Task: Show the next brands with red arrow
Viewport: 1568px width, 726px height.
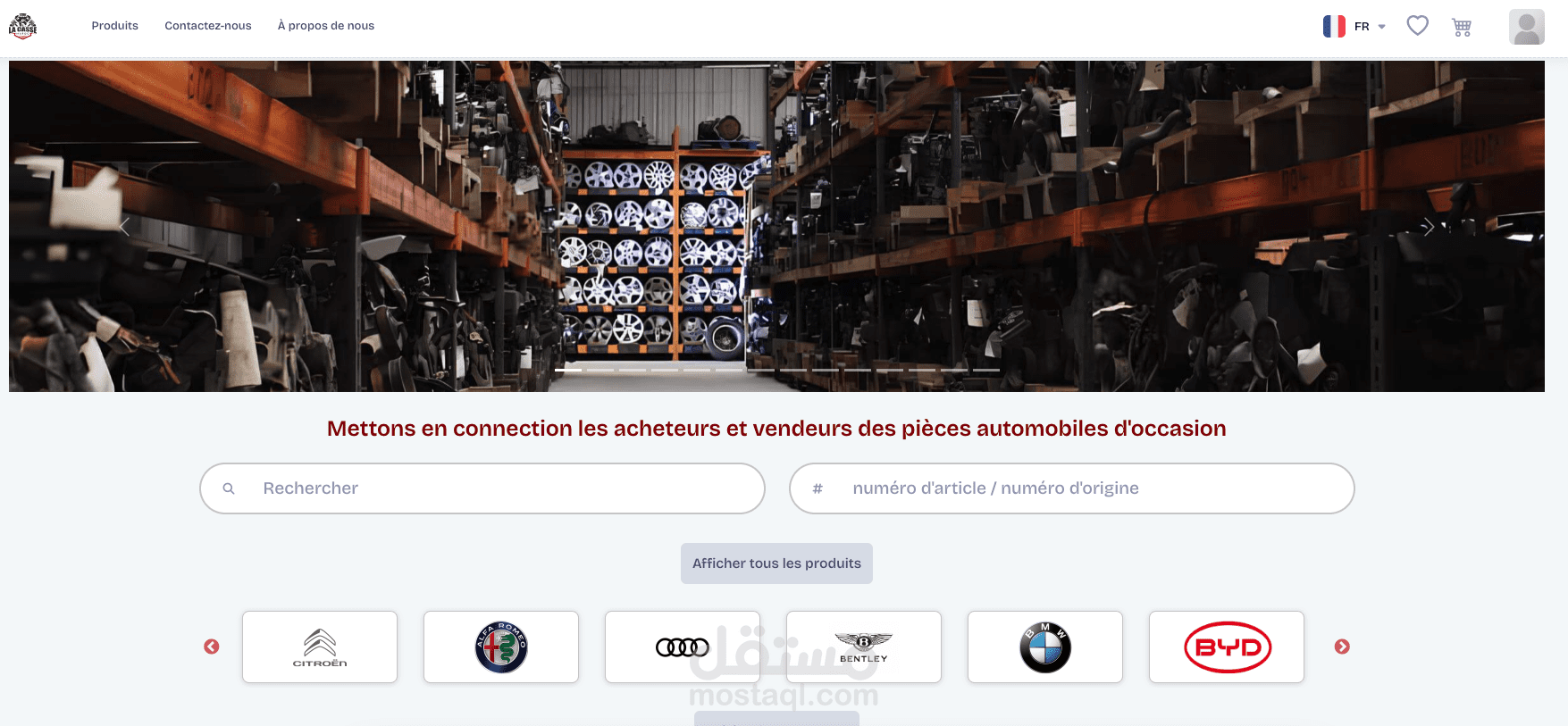Action: [x=1342, y=647]
